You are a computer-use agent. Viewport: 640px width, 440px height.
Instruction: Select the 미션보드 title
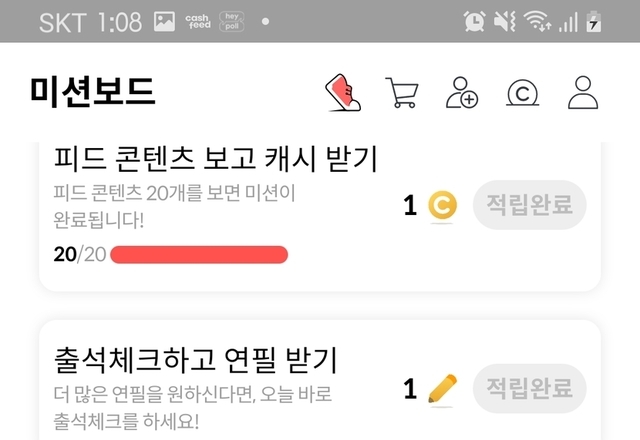click(x=93, y=93)
